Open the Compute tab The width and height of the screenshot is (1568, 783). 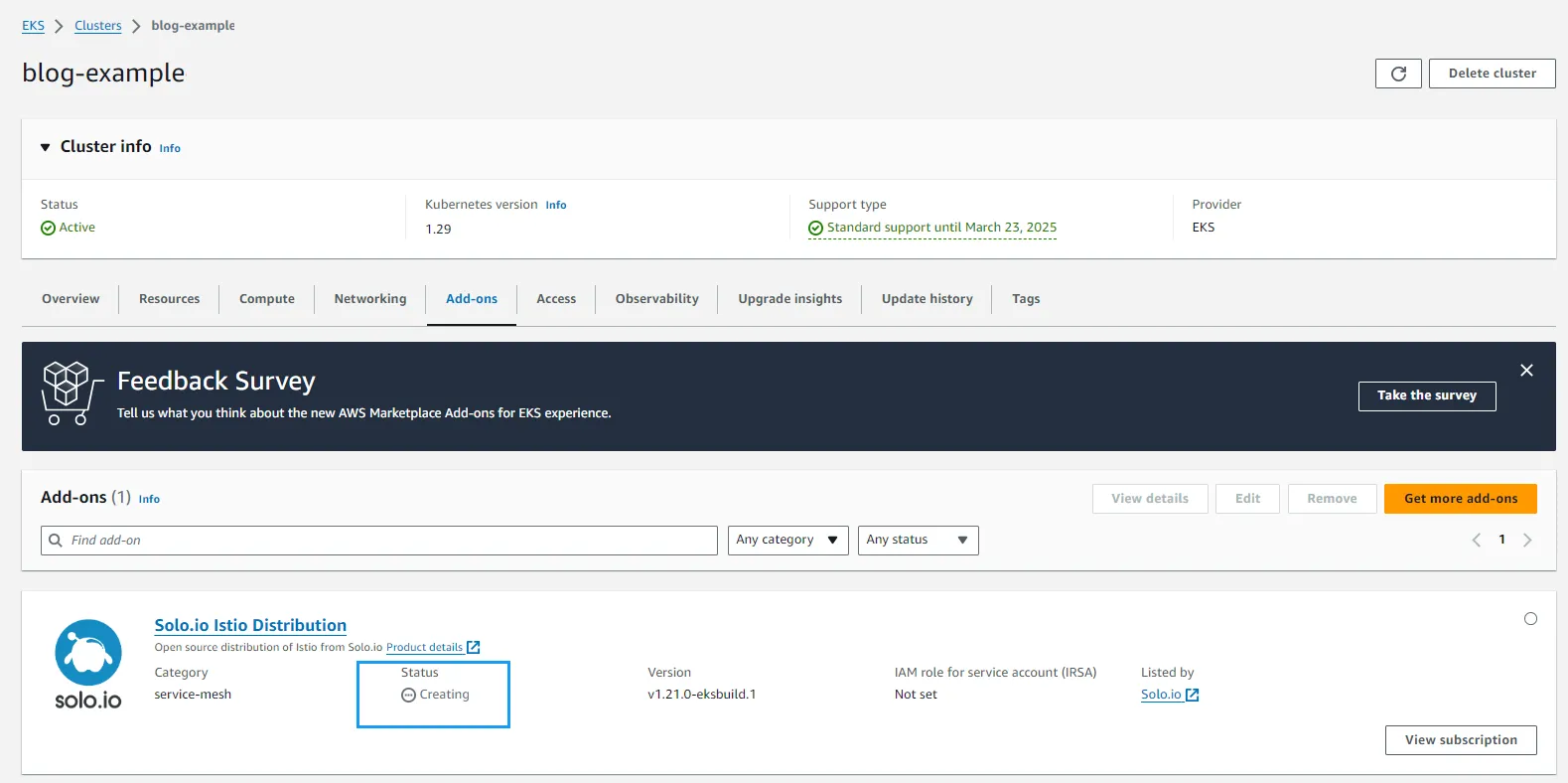point(267,299)
